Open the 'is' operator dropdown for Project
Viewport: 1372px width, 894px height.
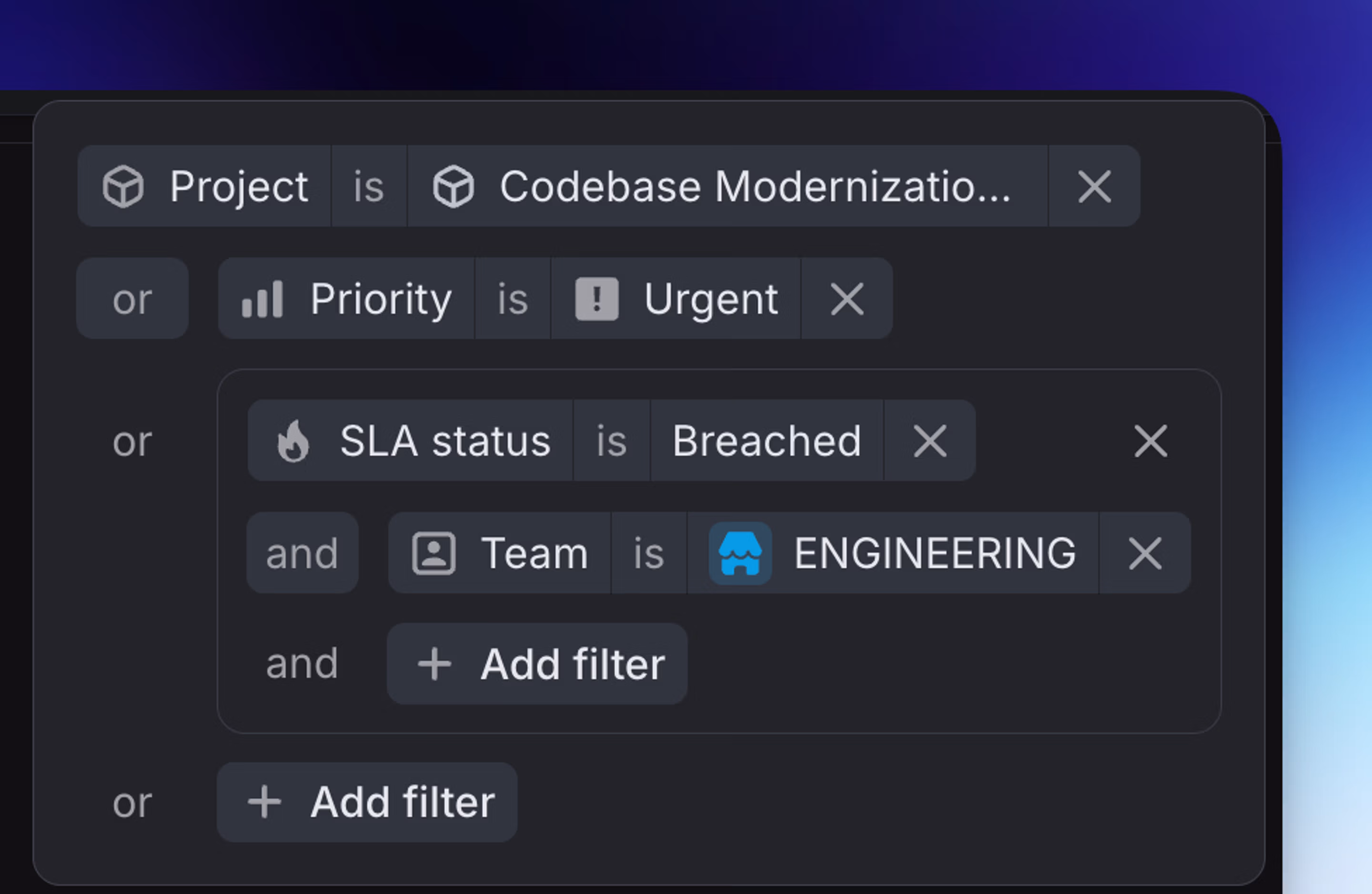pos(368,186)
